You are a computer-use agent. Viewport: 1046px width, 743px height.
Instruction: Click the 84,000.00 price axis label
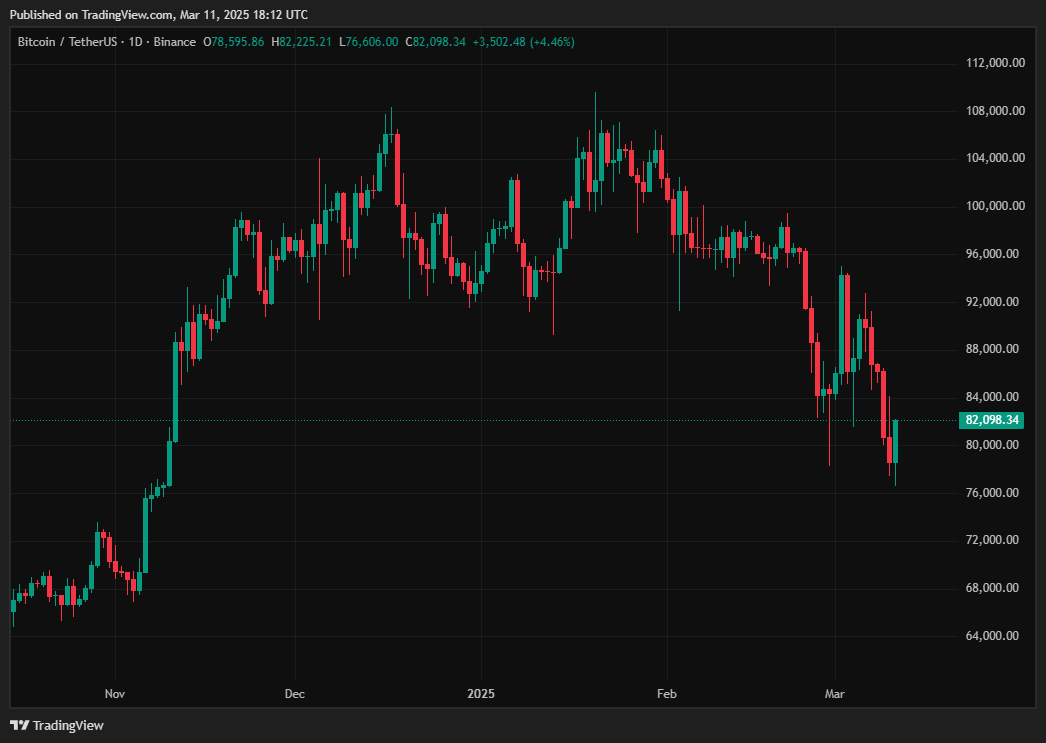point(995,397)
